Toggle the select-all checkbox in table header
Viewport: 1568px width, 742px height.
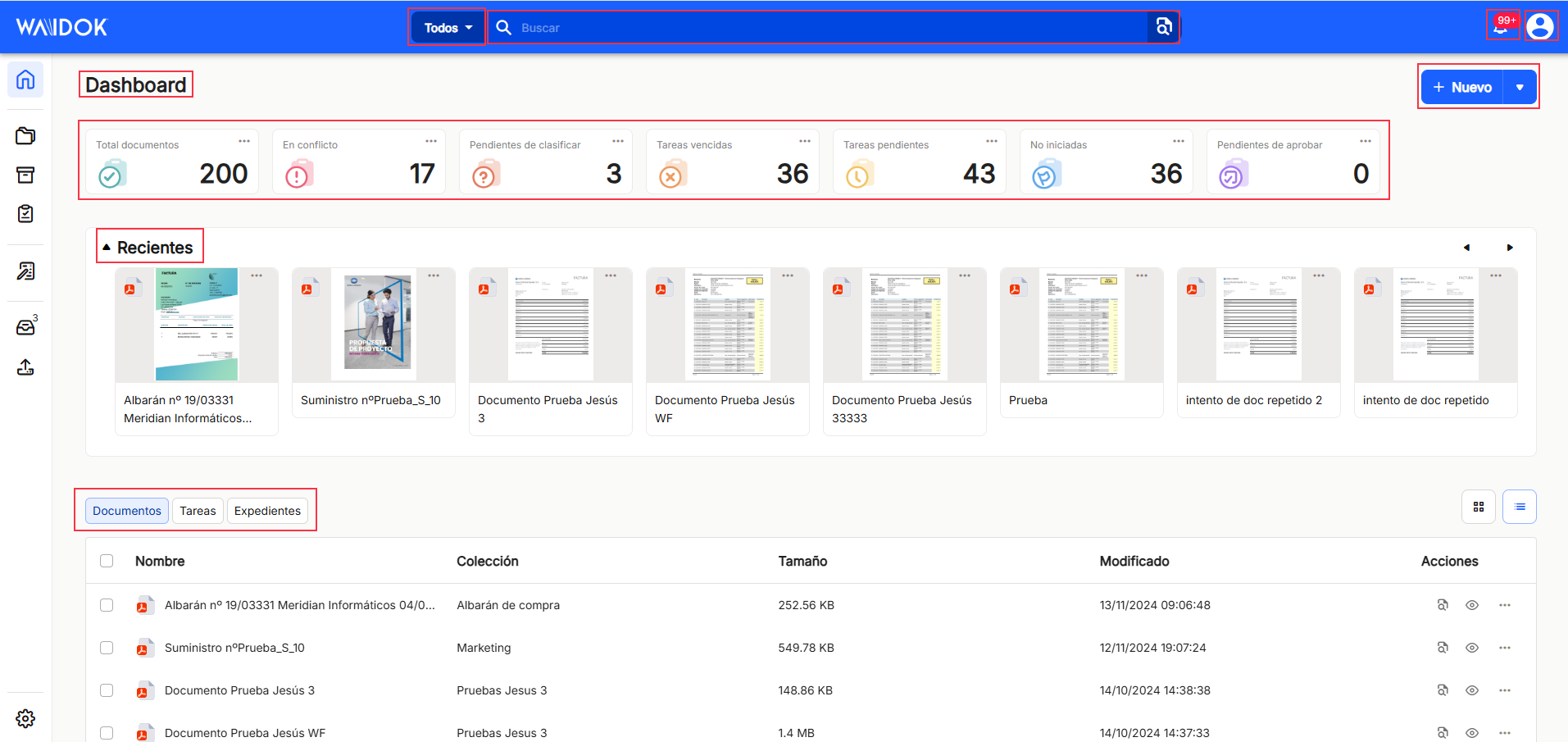click(x=107, y=561)
